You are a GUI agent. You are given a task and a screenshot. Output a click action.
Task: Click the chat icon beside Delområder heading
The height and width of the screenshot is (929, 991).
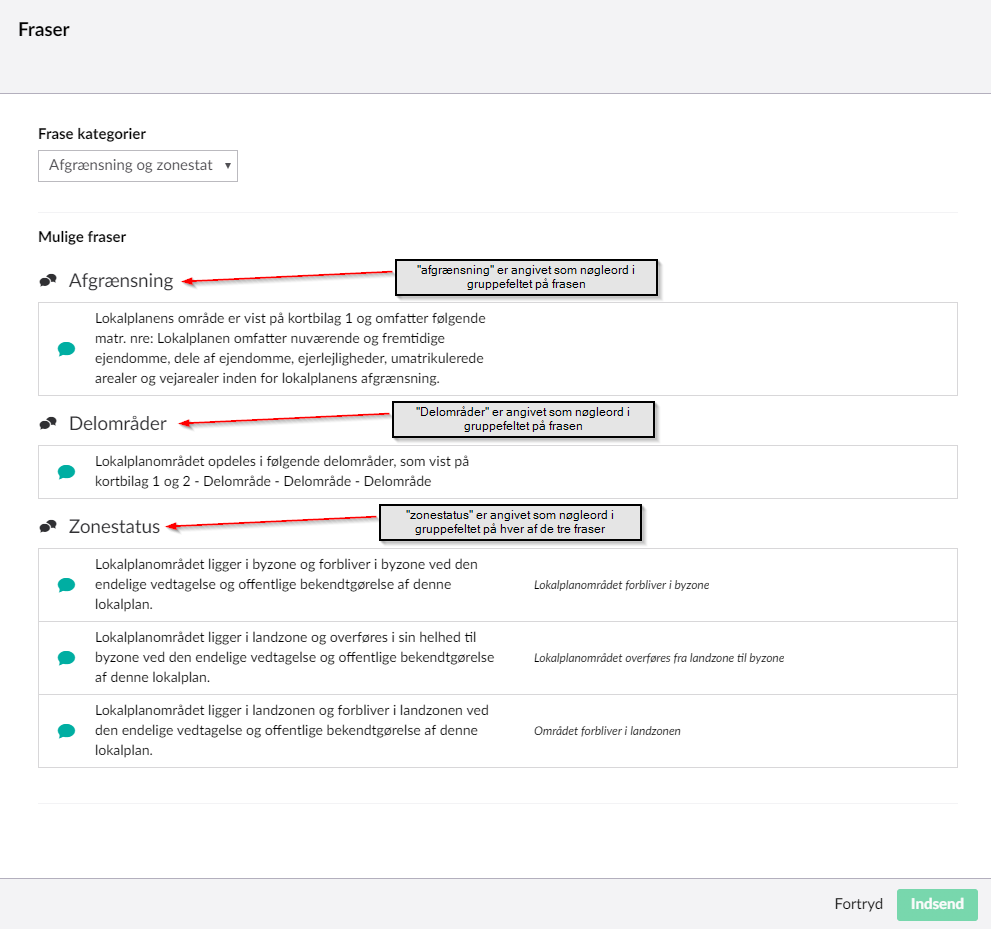point(47,424)
